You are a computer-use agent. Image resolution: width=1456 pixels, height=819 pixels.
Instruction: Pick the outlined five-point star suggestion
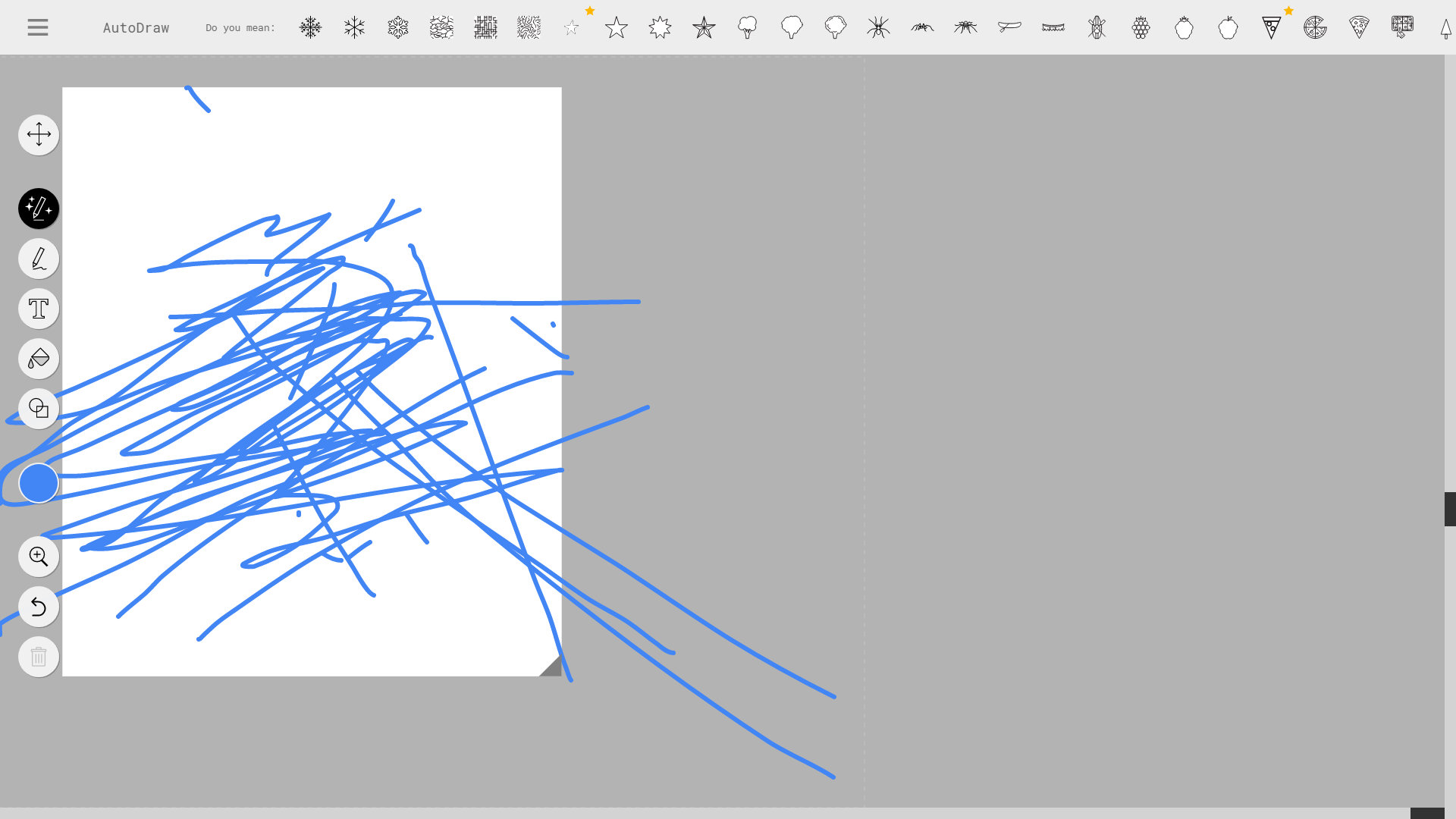(x=617, y=28)
